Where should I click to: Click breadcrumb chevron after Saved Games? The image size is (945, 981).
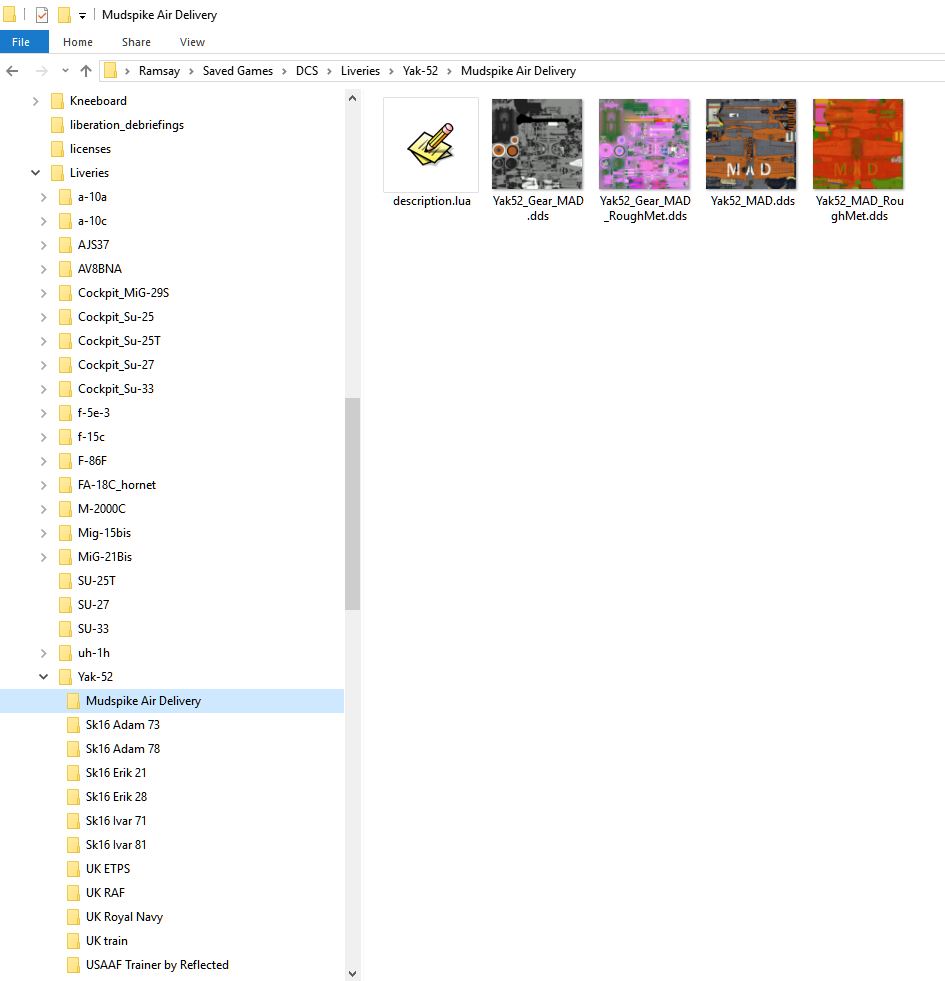point(284,71)
